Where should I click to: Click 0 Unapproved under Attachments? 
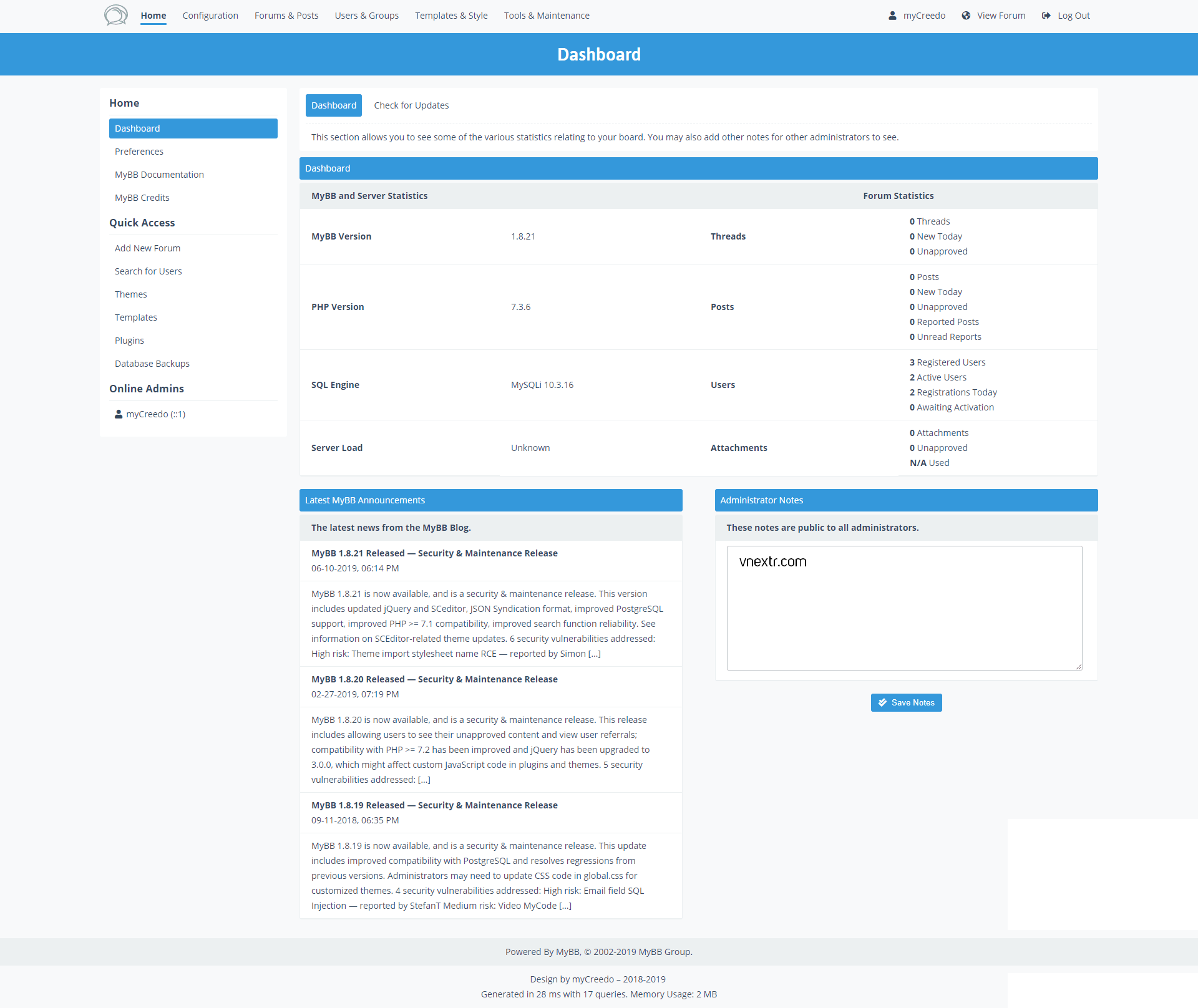click(938, 448)
